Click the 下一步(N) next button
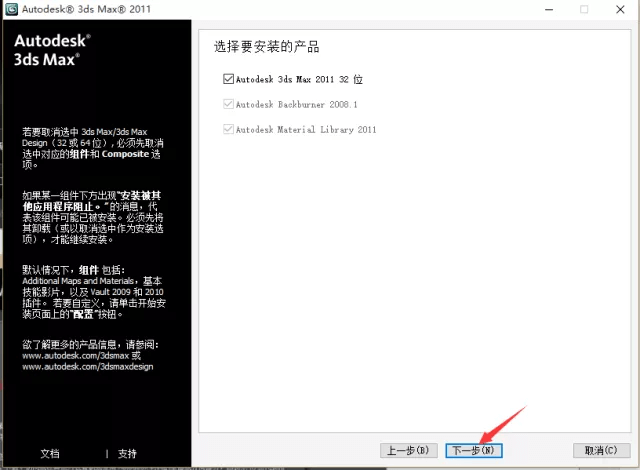Viewport: 640px width, 470px height. click(473, 450)
